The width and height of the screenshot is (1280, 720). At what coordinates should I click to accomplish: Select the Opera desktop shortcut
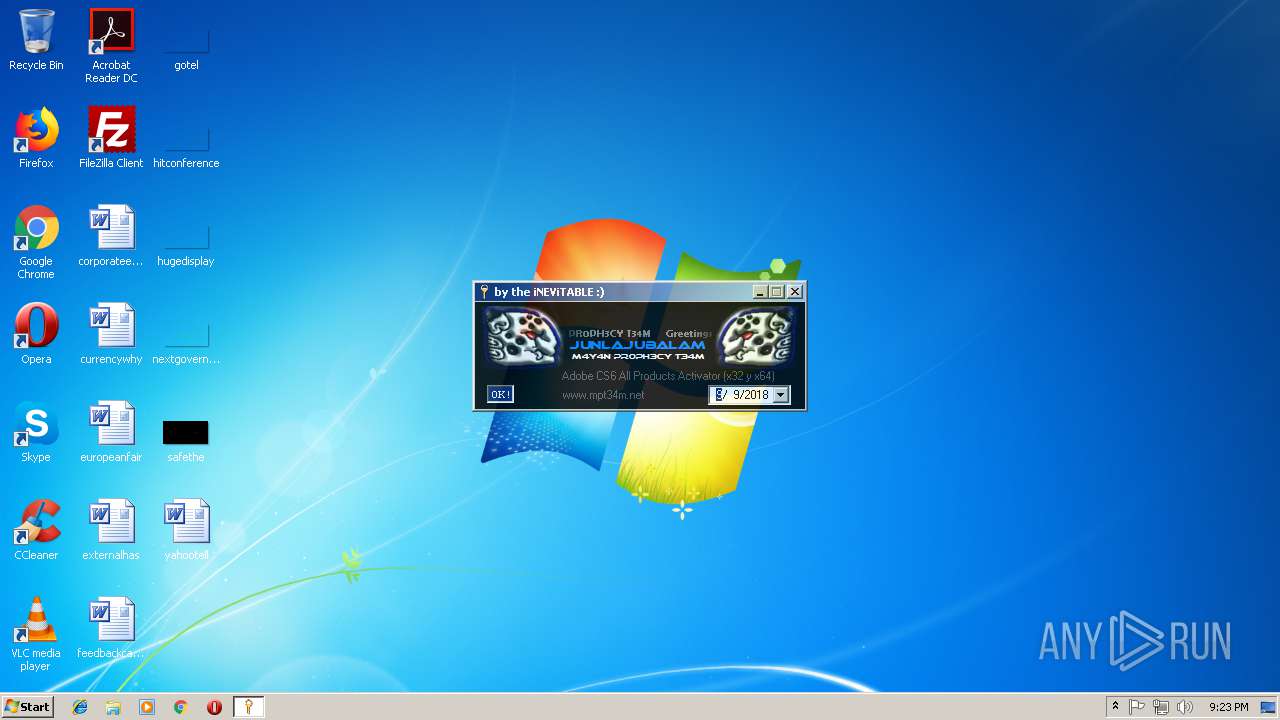36,334
